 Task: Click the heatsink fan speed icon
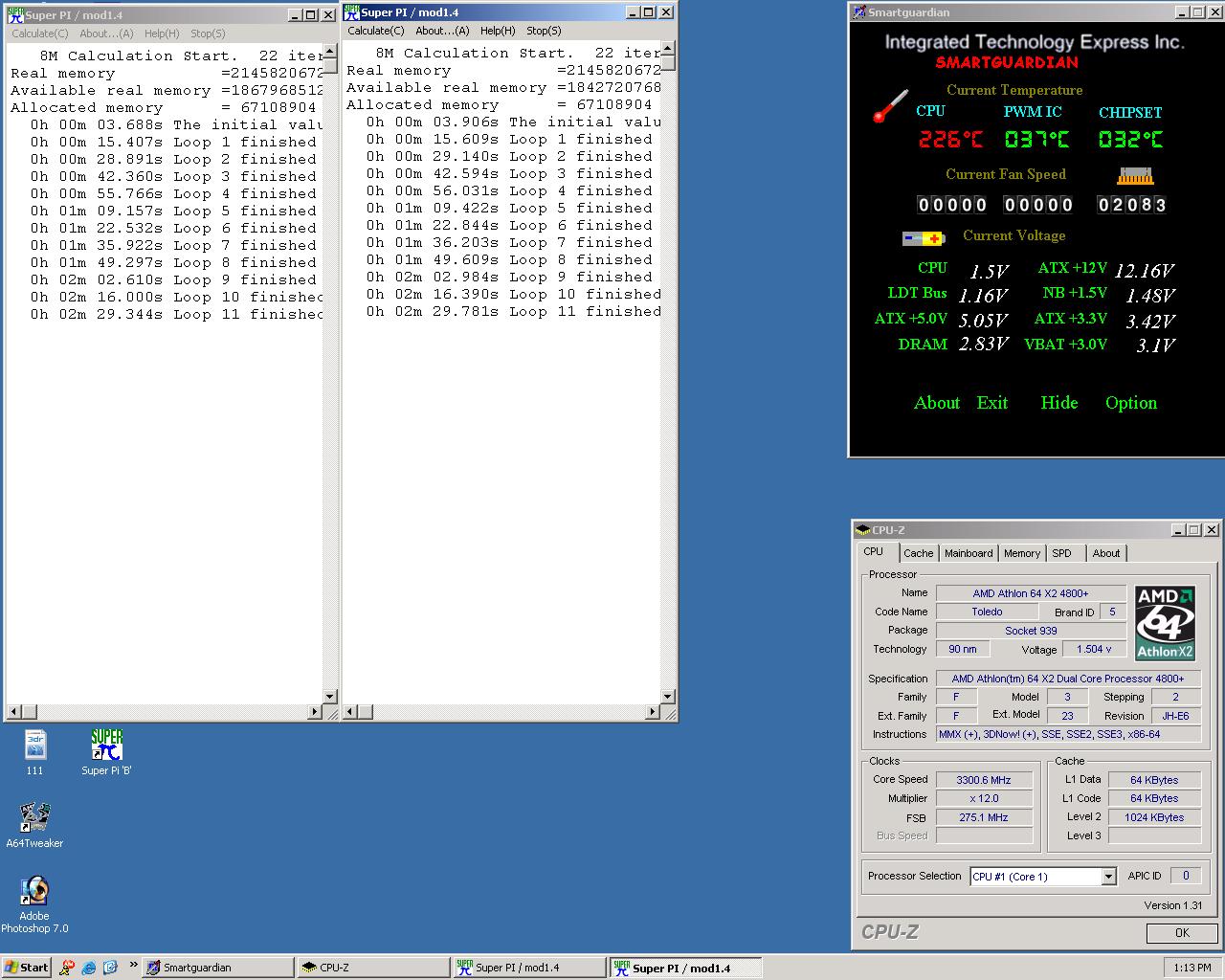coord(1135,176)
